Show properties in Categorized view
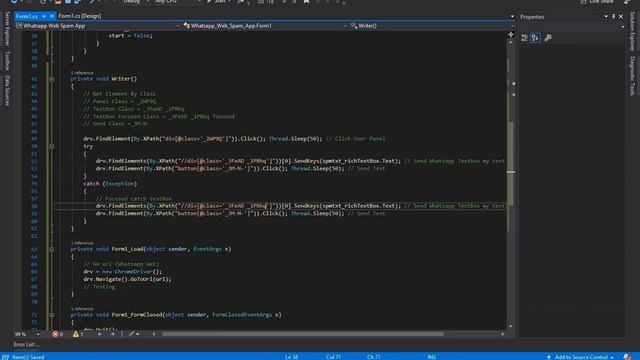 [525, 38]
